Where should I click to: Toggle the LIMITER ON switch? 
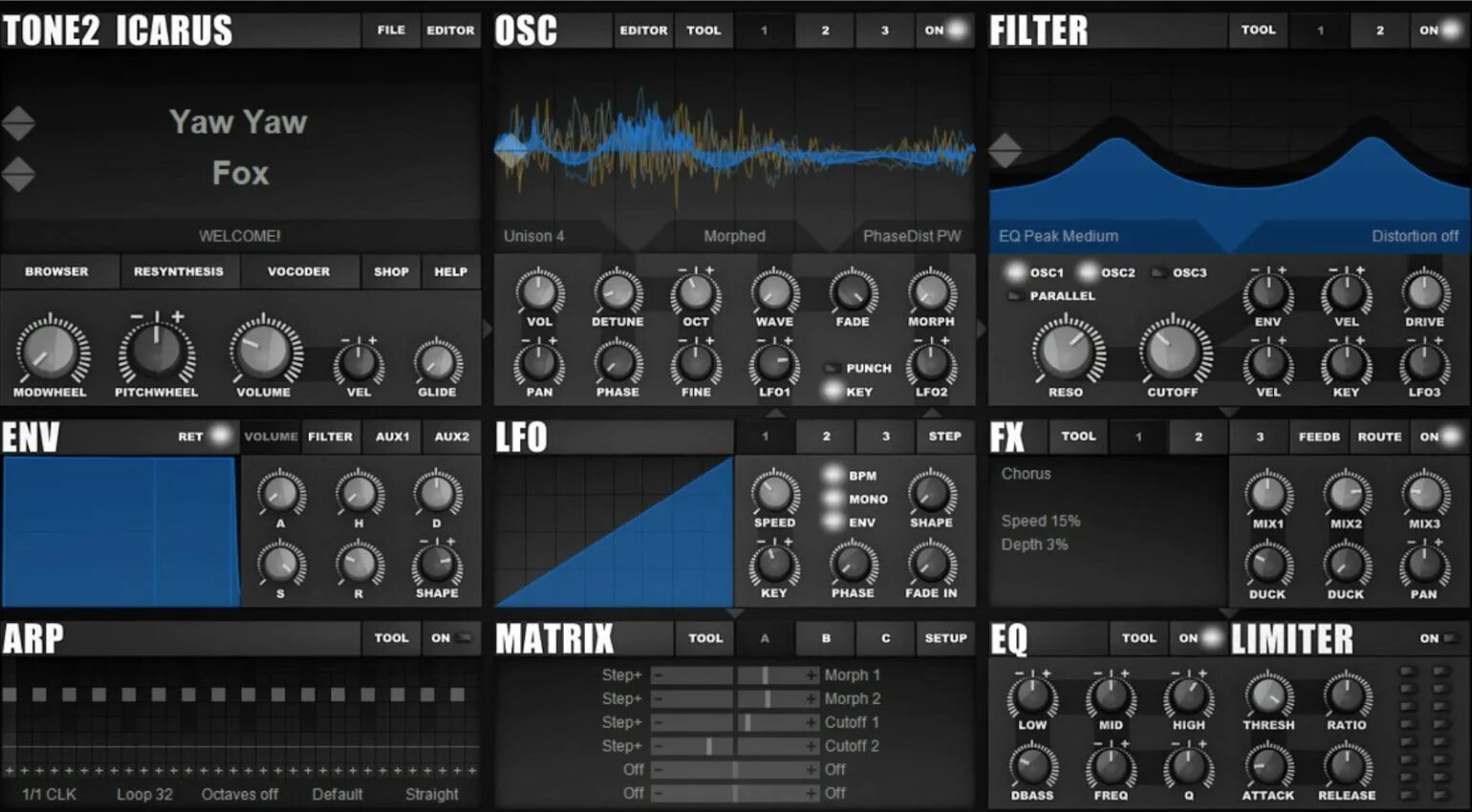(1440, 638)
